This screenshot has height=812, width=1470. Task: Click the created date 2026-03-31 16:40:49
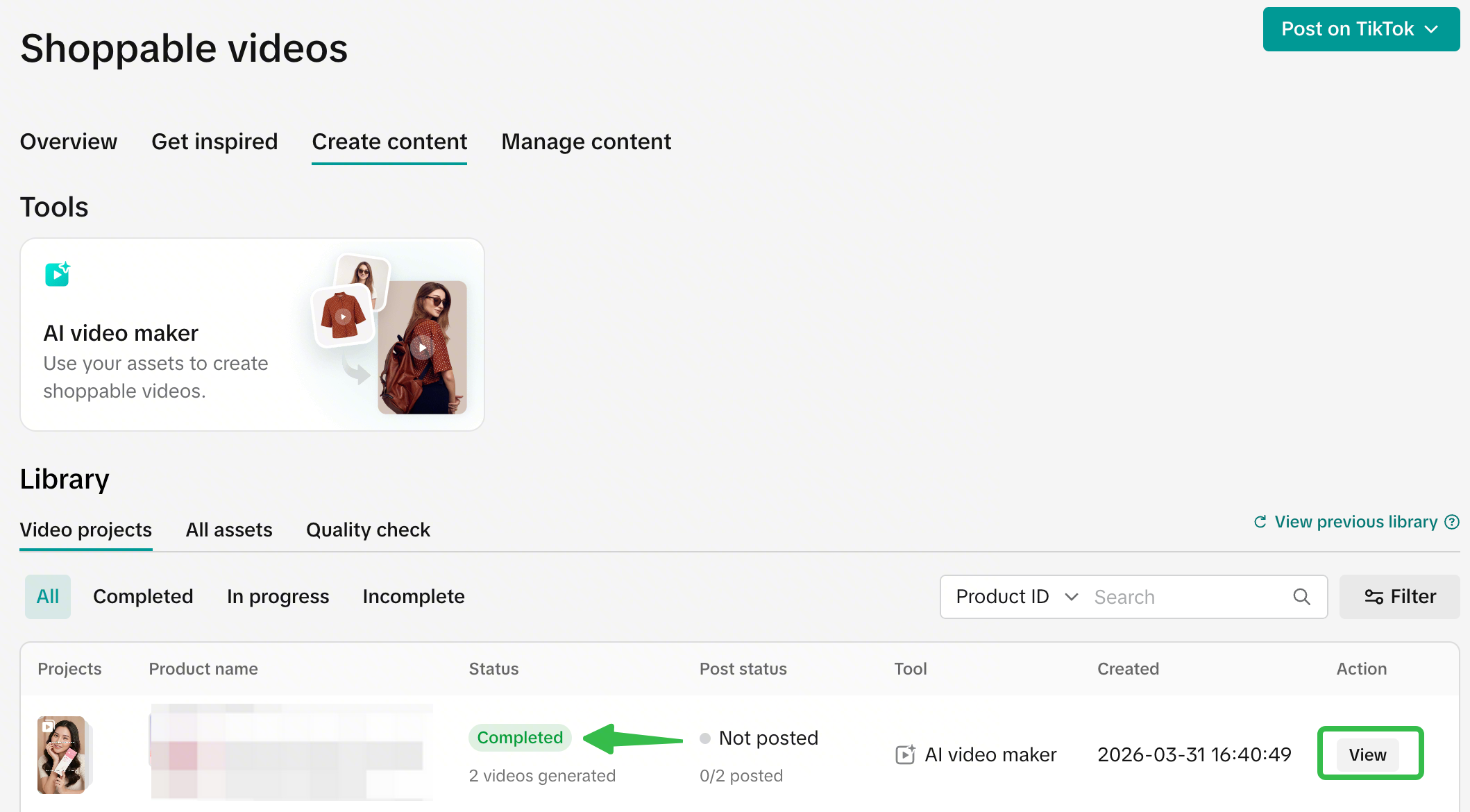click(1194, 755)
